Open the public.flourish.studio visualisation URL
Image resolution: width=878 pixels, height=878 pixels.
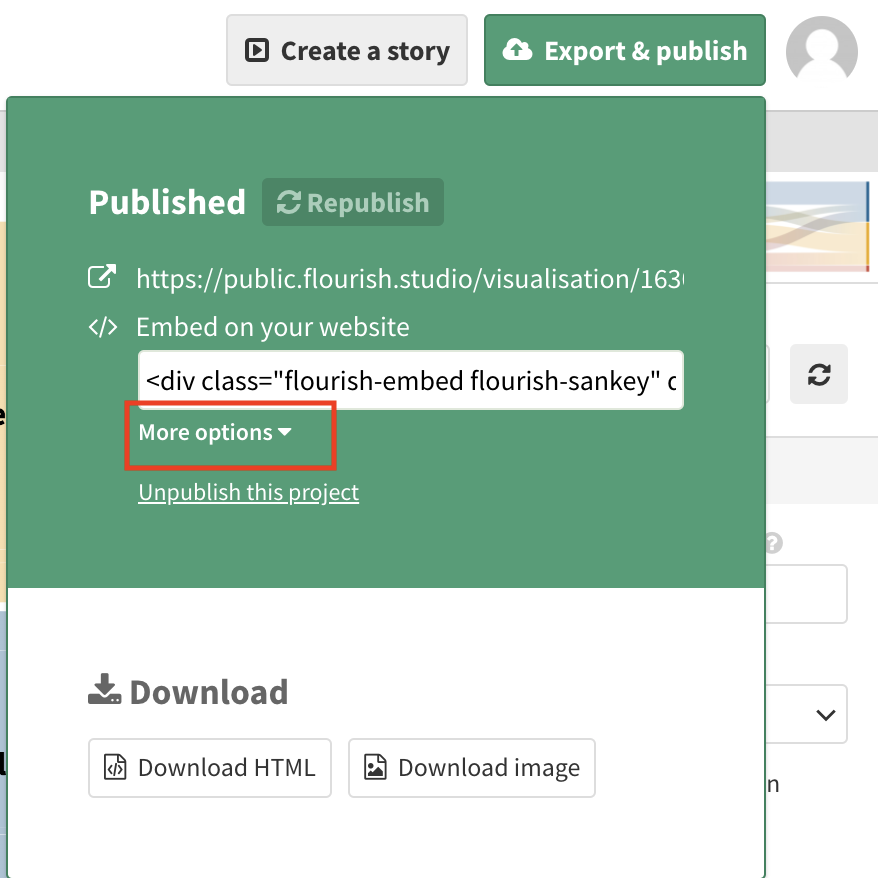pos(410,278)
